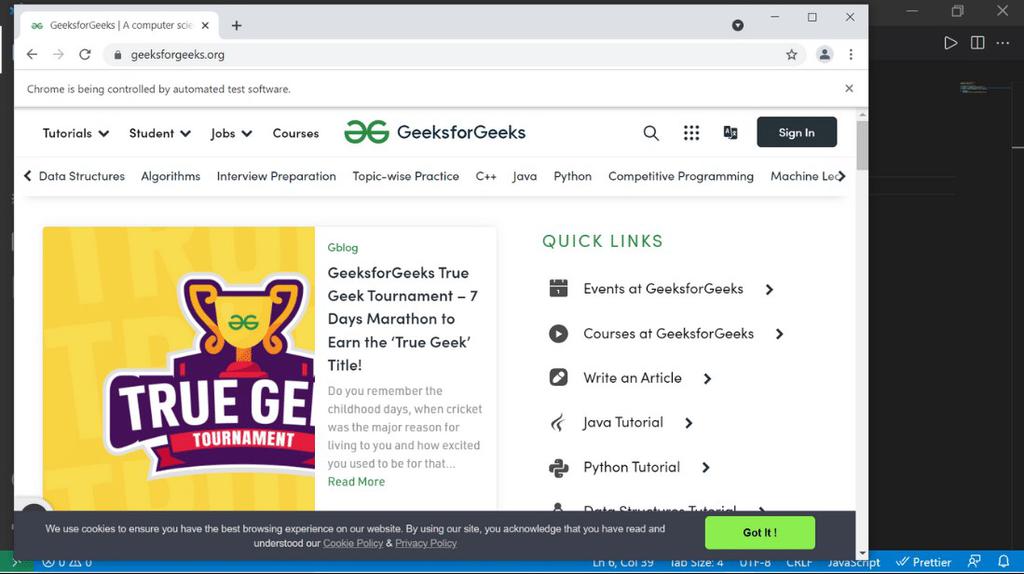The width and height of the screenshot is (1024, 574).
Task: Open VS Code more actions ellipsis
Action: 1003,43
